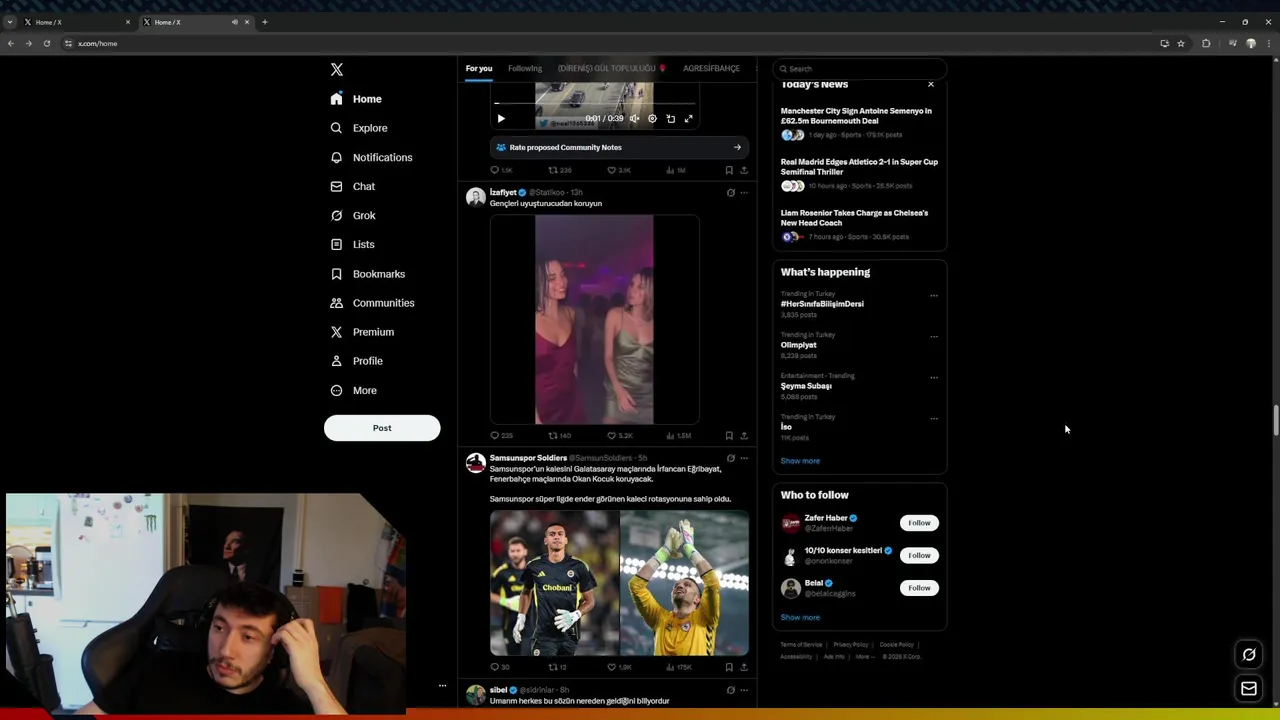The width and height of the screenshot is (1280, 720).
Task: Show more trends under What's happening
Action: tap(800, 461)
